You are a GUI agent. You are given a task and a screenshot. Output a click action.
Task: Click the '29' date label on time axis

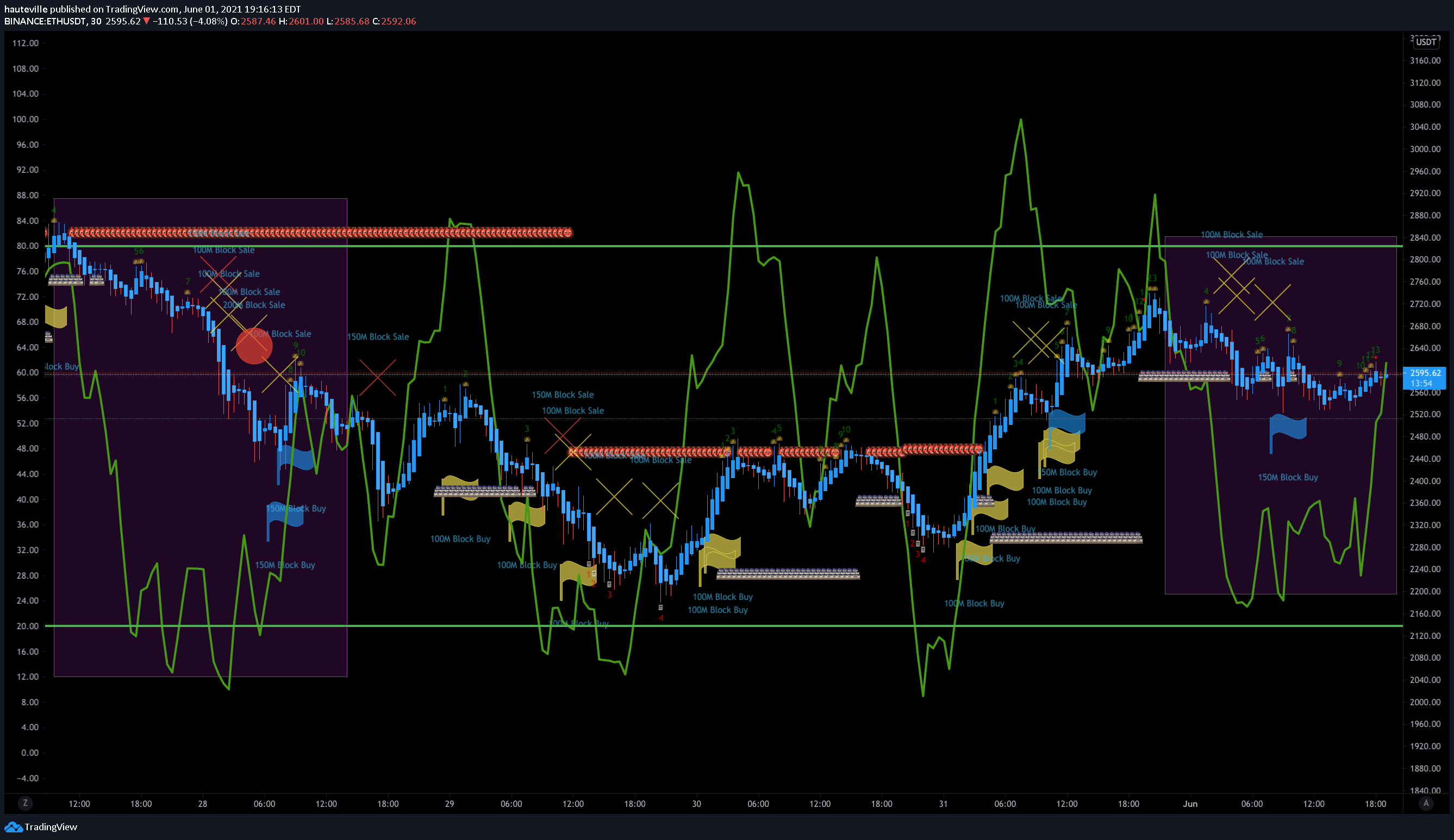point(450,804)
